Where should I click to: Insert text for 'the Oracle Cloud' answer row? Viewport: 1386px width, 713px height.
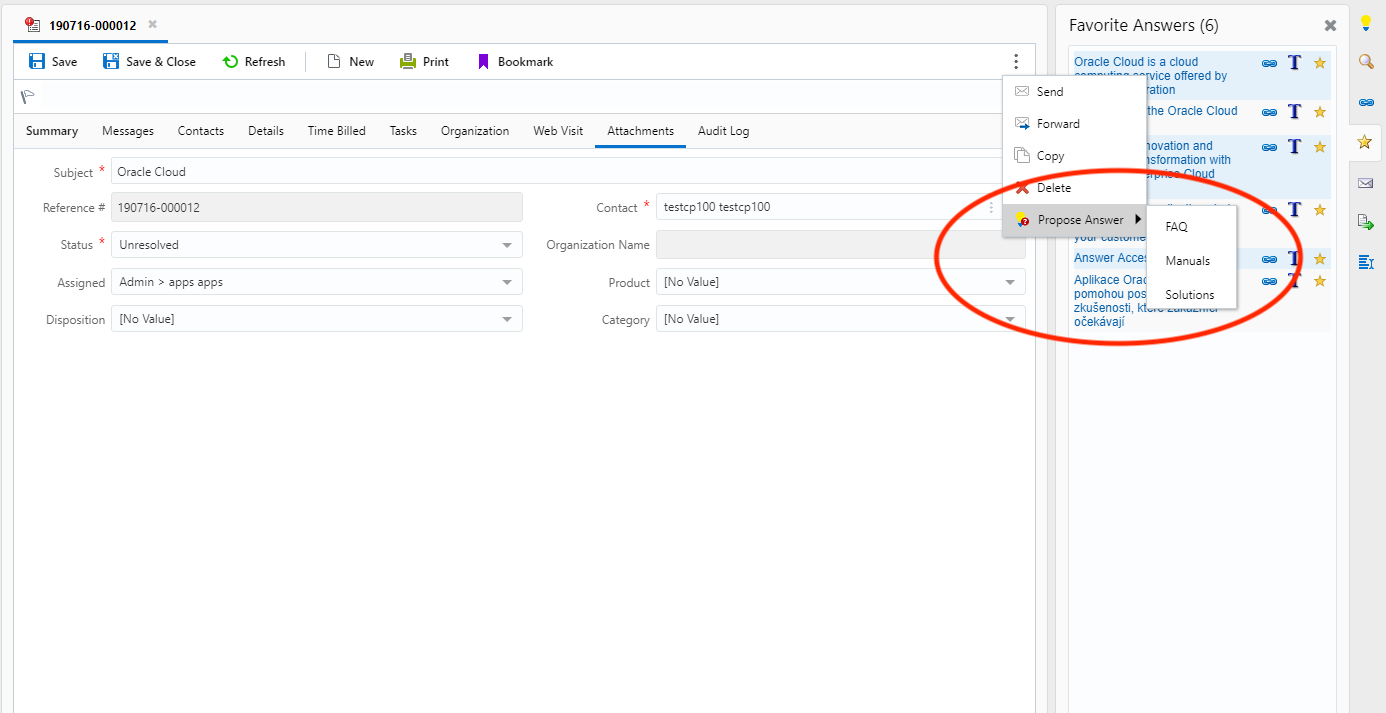[x=1294, y=112]
